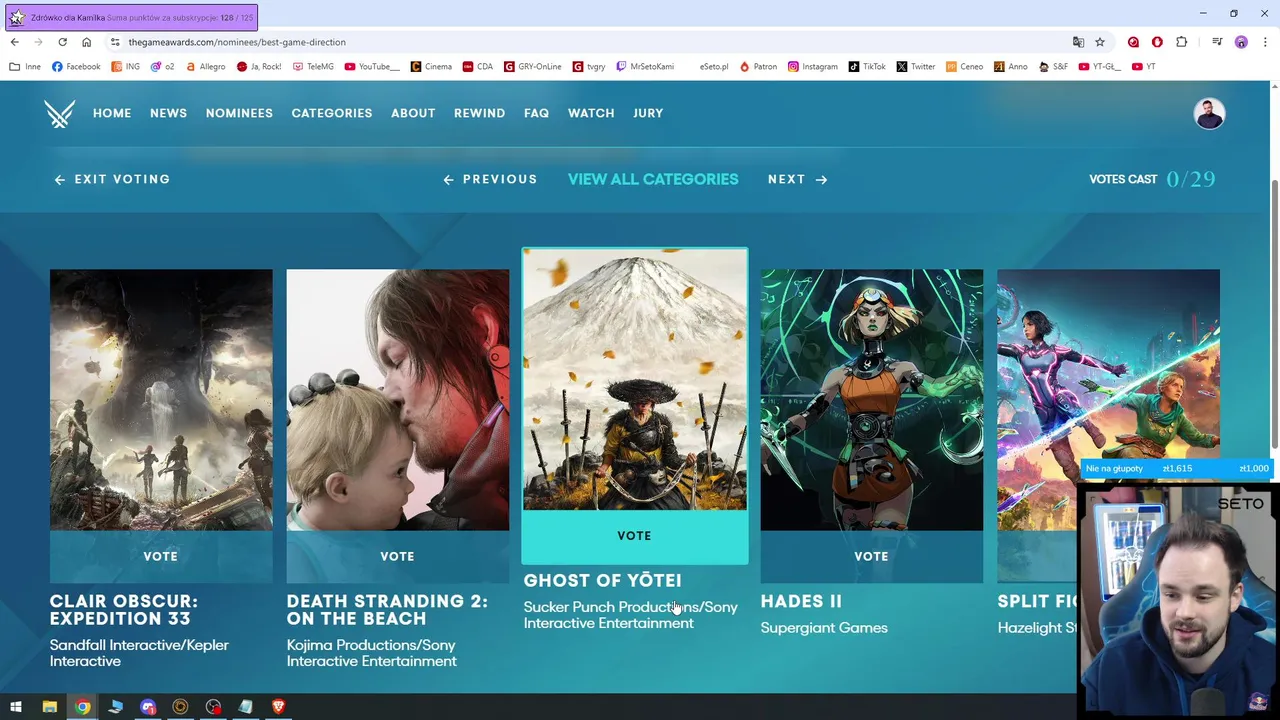The width and height of the screenshot is (1280, 720).
Task: Open the Allegro bookmark
Action: click(x=205, y=67)
